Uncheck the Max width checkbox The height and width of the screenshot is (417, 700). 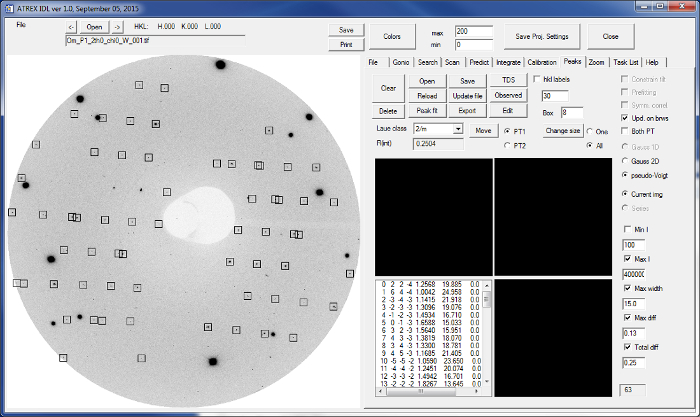click(627, 289)
